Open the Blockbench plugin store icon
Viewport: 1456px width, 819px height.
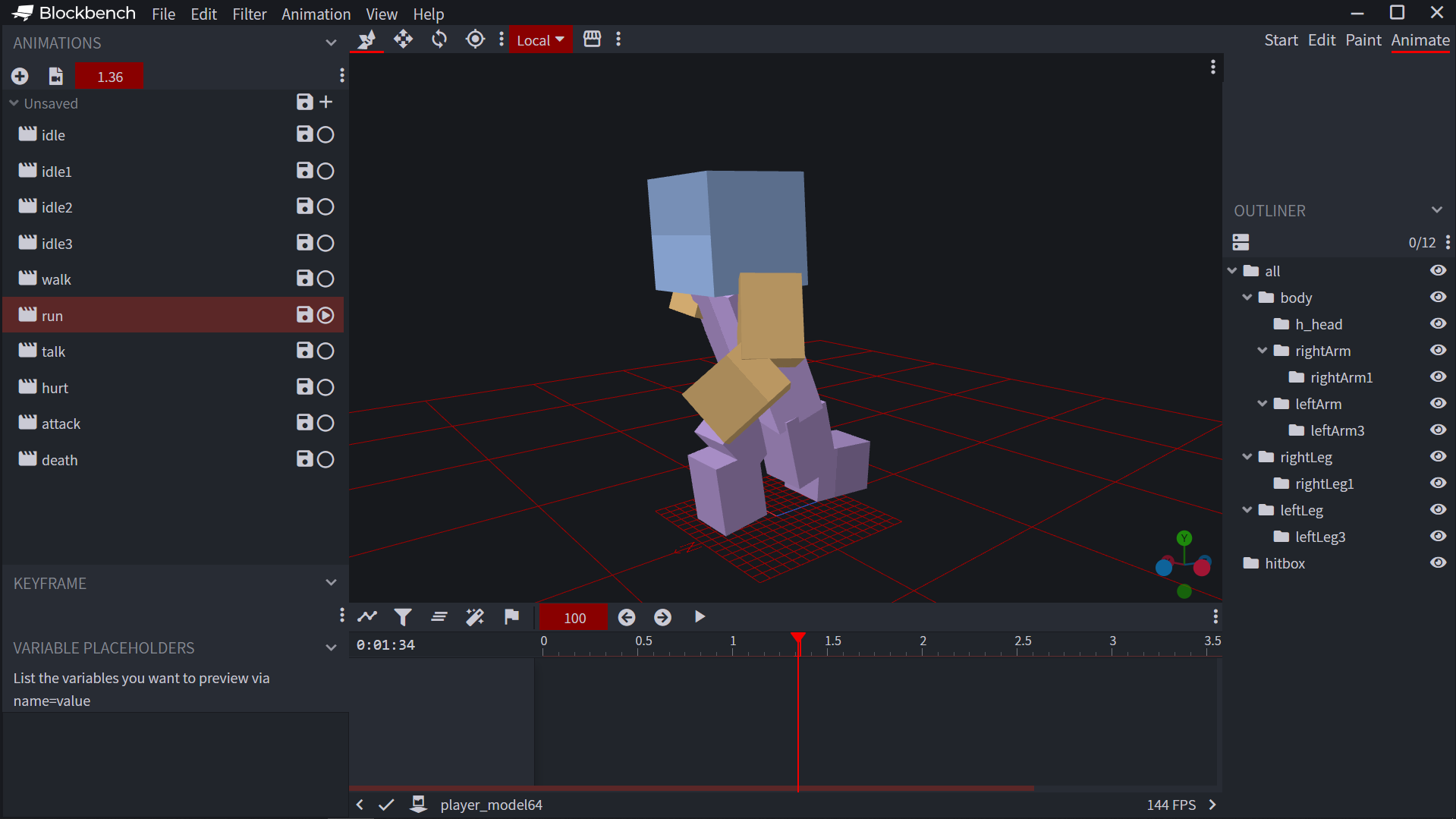click(592, 39)
